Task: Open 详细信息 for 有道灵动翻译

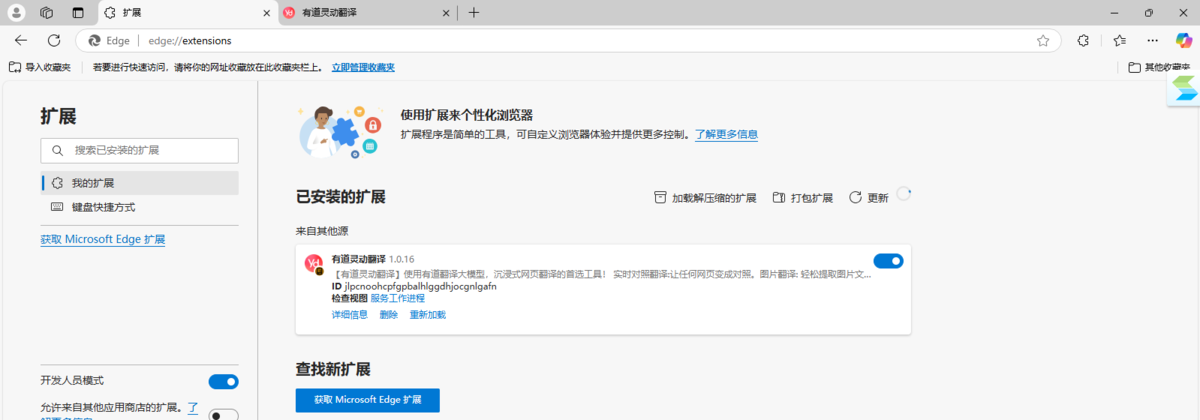Action: (350, 315)
